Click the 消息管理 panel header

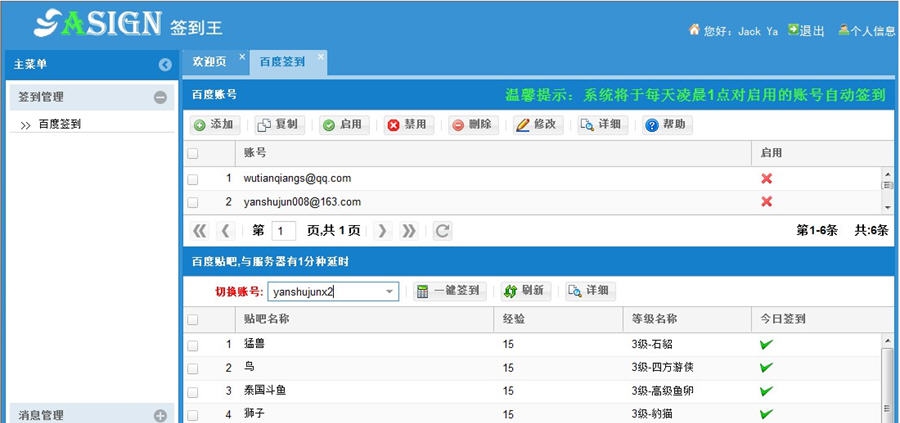(x=92, y=415)
